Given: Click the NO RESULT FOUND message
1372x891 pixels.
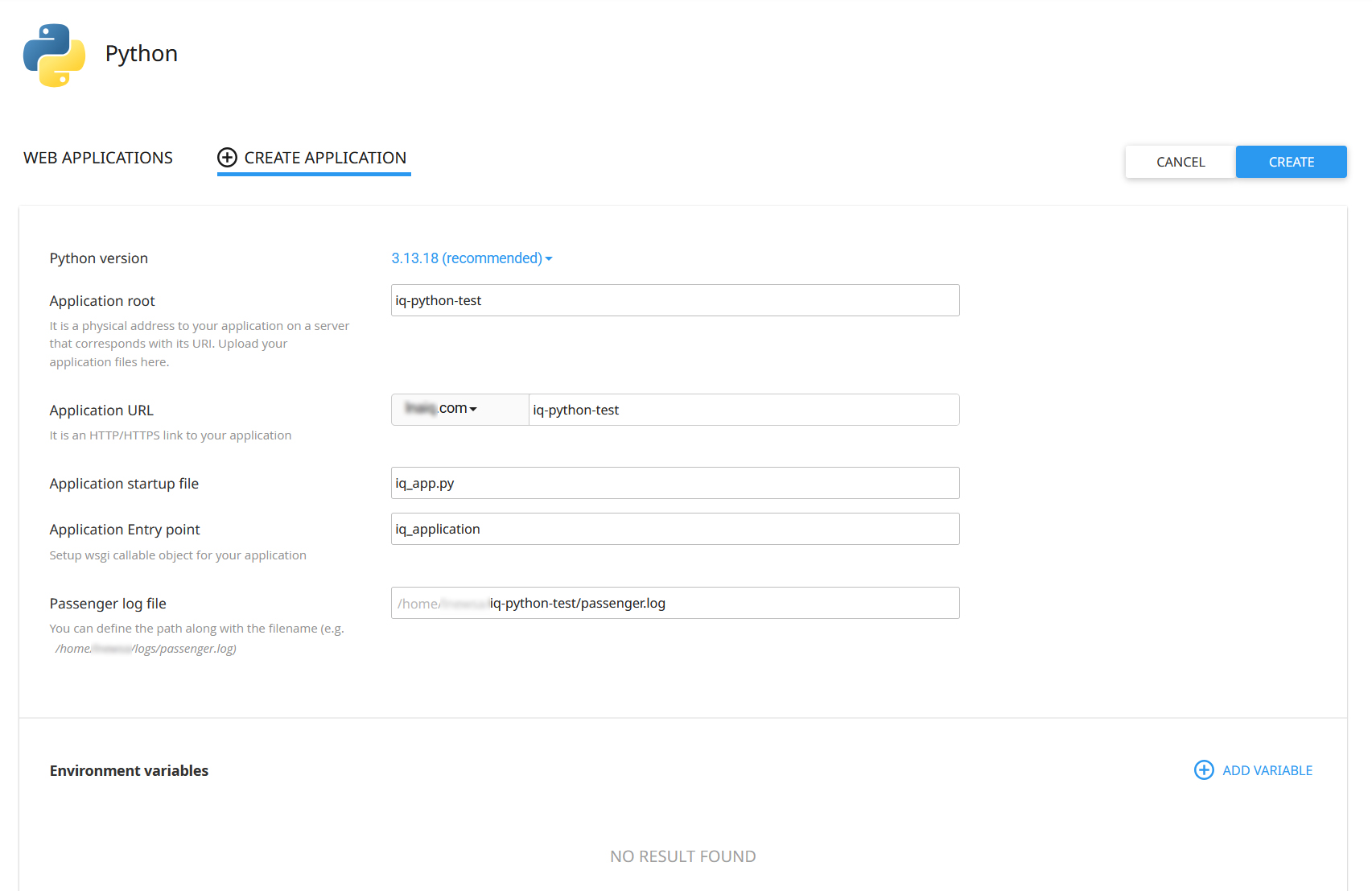Looking at the screenshot, I should click(x=683, y=856).
